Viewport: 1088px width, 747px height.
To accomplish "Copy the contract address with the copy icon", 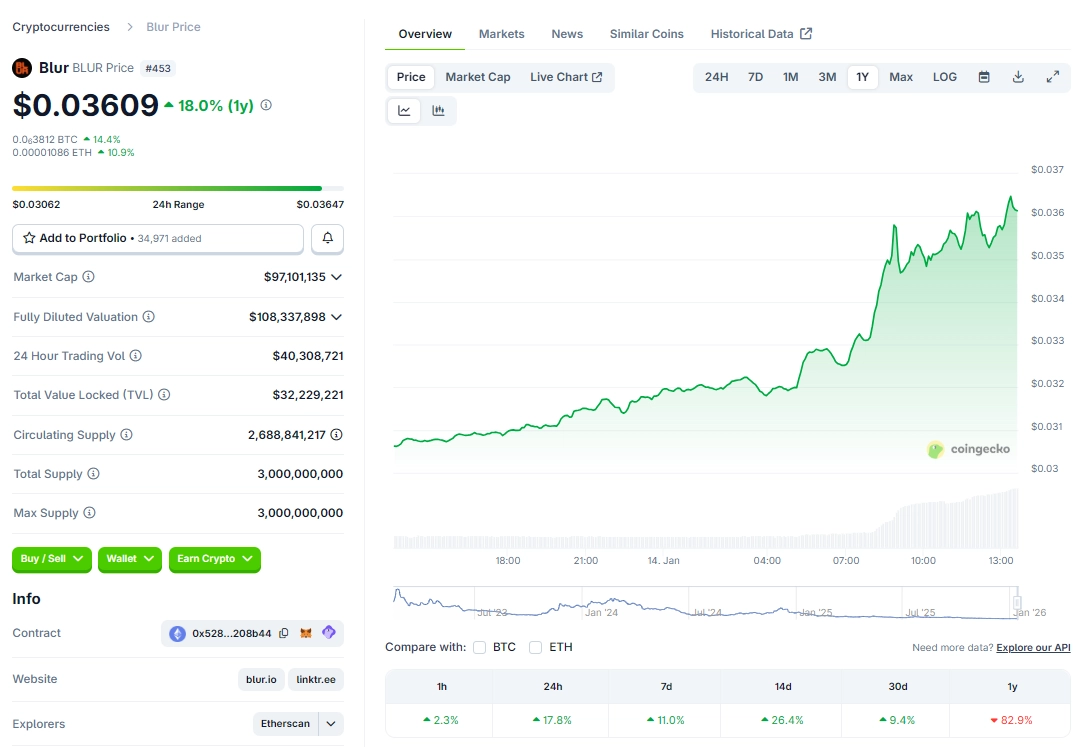I will click(x=285, y=632).
